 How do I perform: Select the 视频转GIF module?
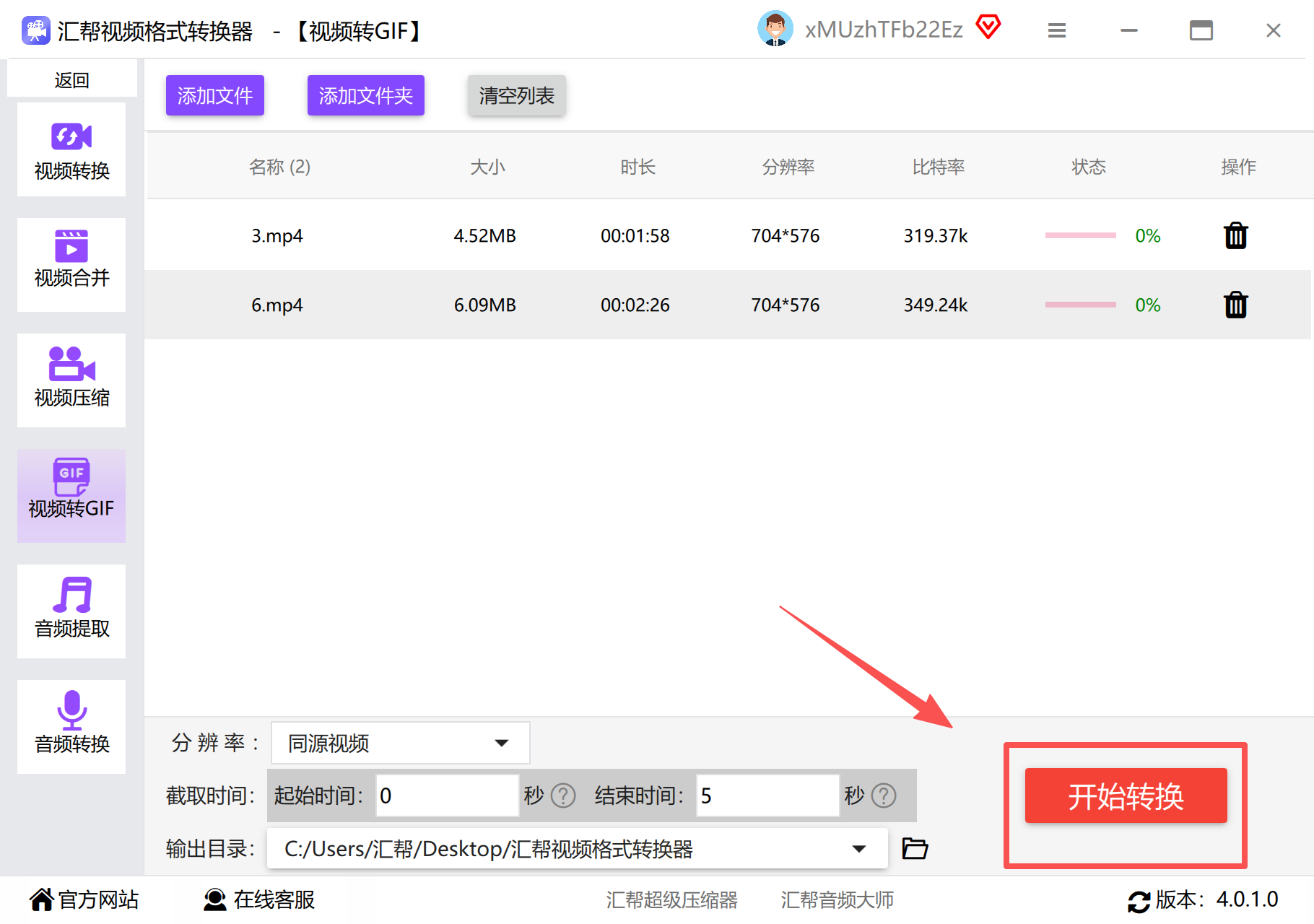[71, 496]
